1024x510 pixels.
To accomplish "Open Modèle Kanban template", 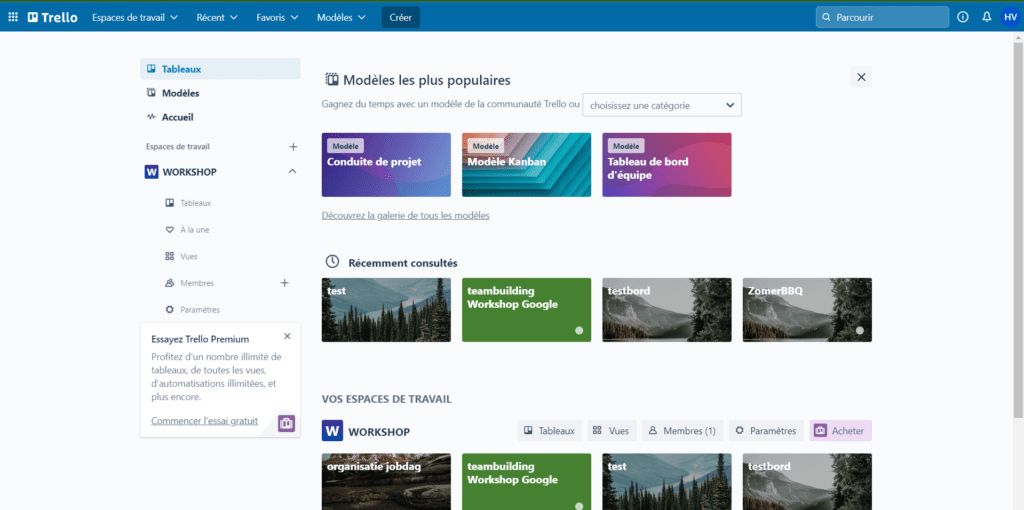I will tap(526, 165).
